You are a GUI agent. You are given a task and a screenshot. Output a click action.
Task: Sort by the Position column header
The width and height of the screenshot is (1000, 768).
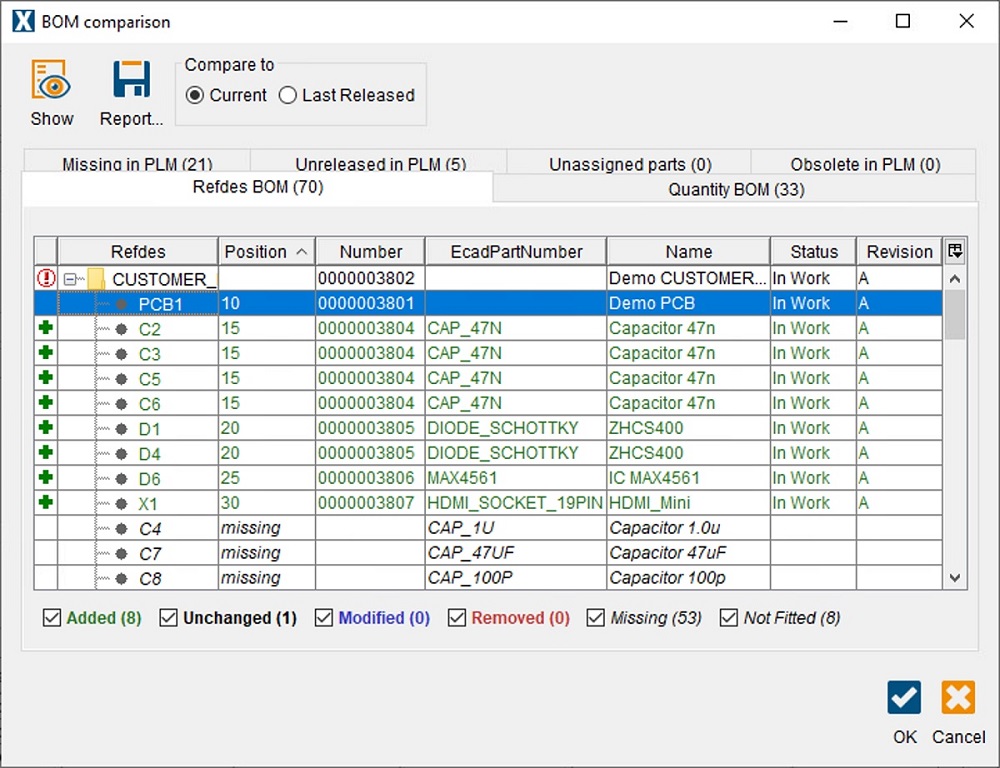tap(266, 252)
